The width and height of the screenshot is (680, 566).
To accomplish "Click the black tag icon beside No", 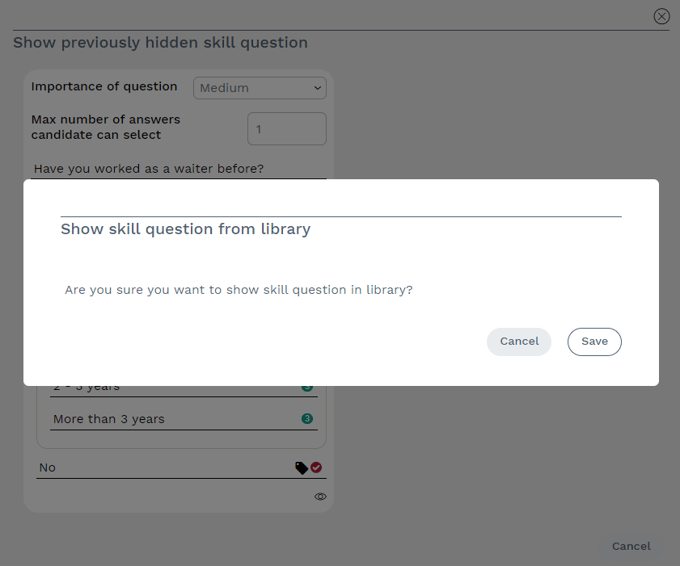I will point(301,467).
